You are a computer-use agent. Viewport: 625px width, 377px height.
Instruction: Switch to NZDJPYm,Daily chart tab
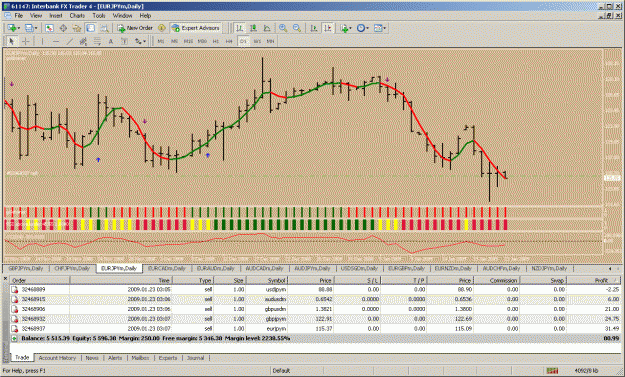point(549,268)
